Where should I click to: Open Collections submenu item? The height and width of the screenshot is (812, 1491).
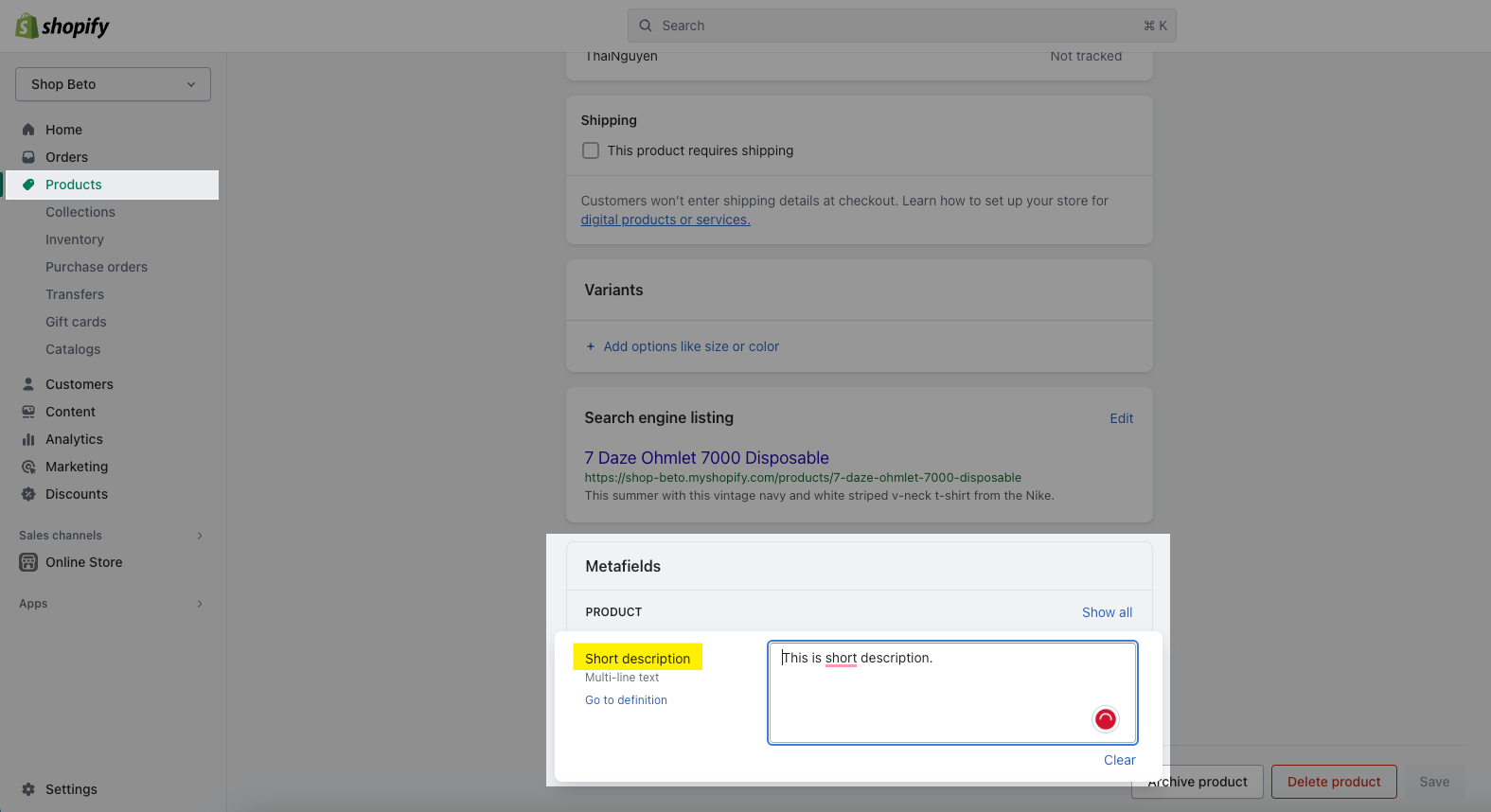[x=80, y=212]
